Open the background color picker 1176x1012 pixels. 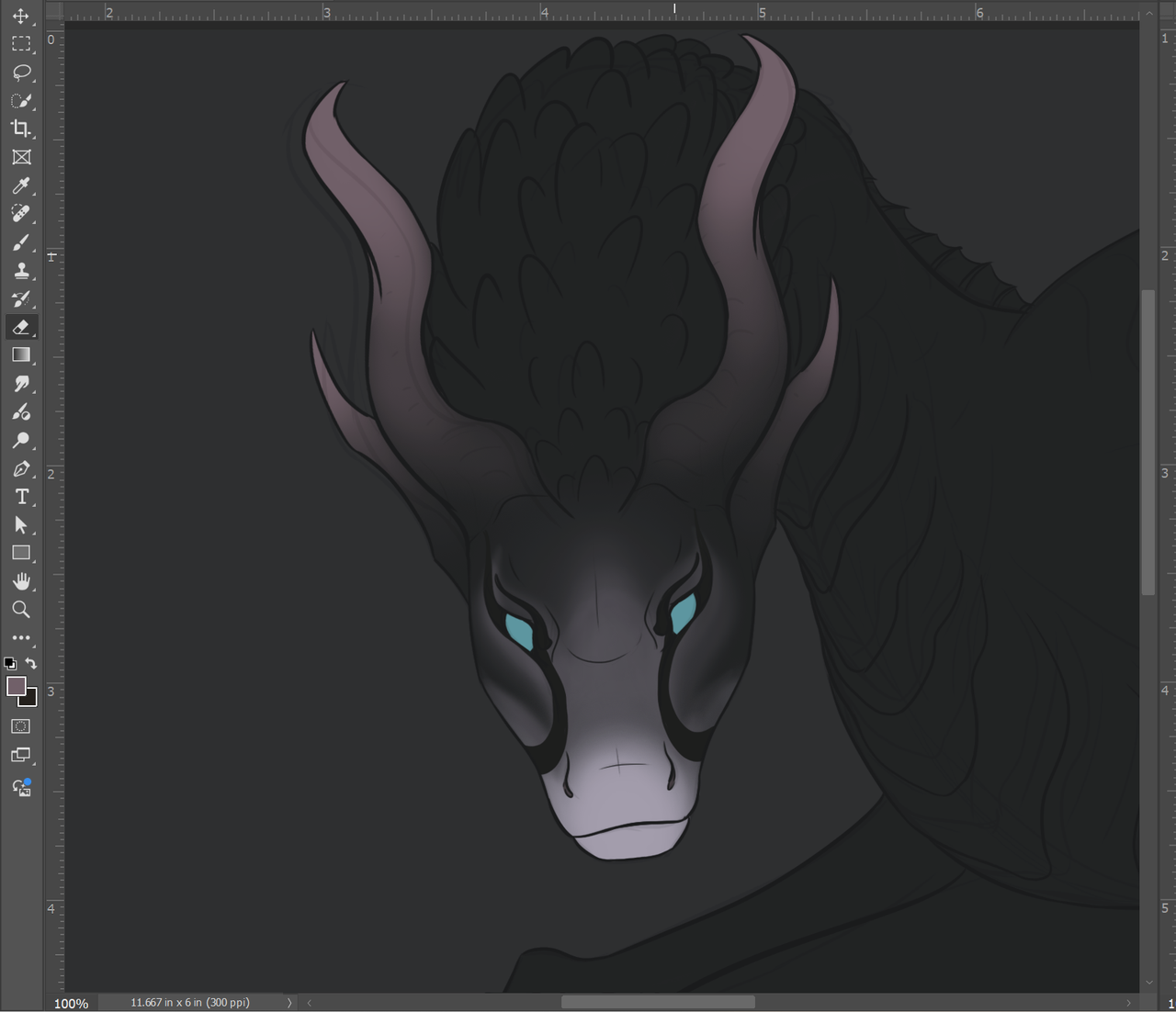(x=32, y=701)
